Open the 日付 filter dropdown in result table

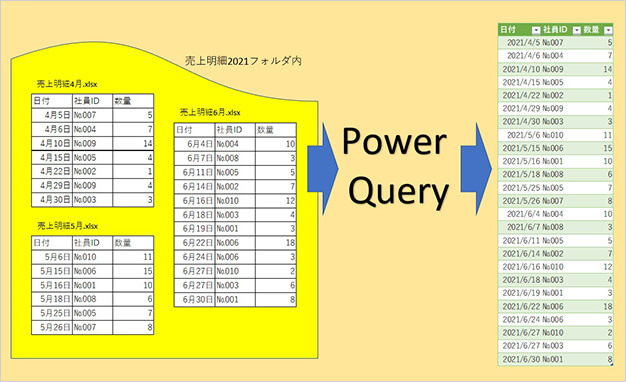[536, 30]
